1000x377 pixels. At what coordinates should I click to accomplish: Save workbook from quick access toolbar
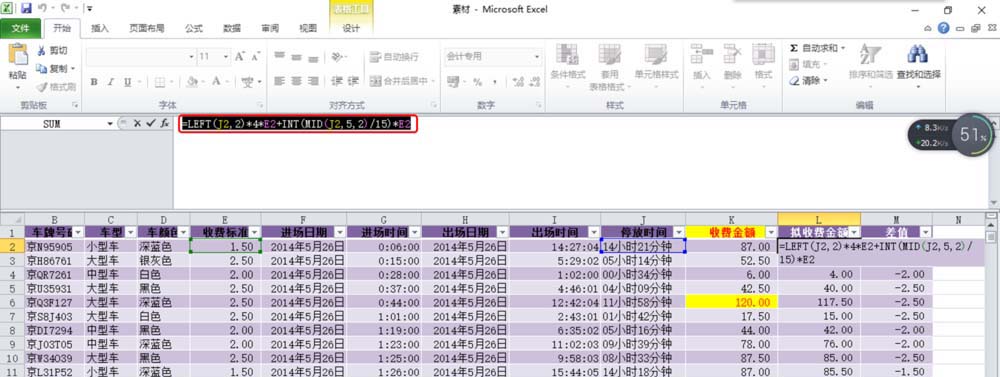pos(26,9)
